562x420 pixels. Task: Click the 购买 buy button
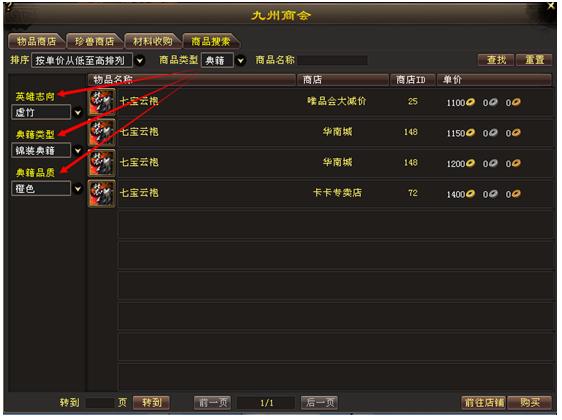(530, 402)
